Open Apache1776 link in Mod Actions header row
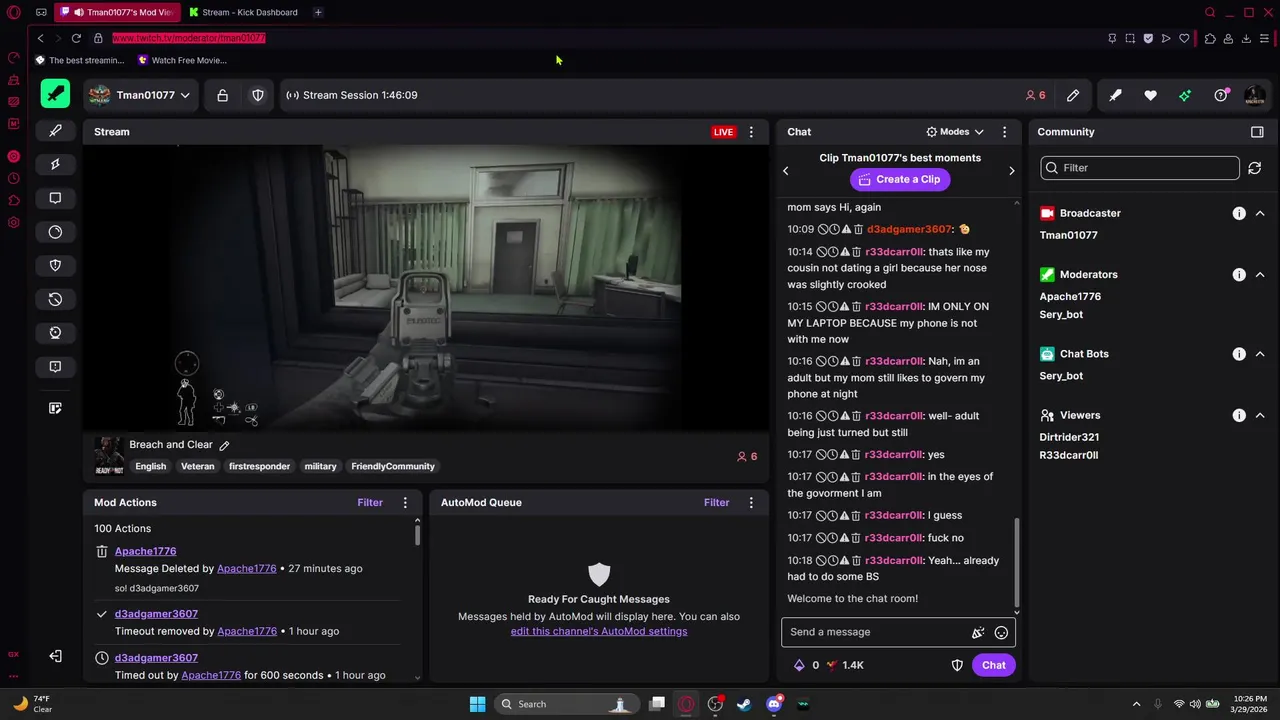 [x=145, y=551]
